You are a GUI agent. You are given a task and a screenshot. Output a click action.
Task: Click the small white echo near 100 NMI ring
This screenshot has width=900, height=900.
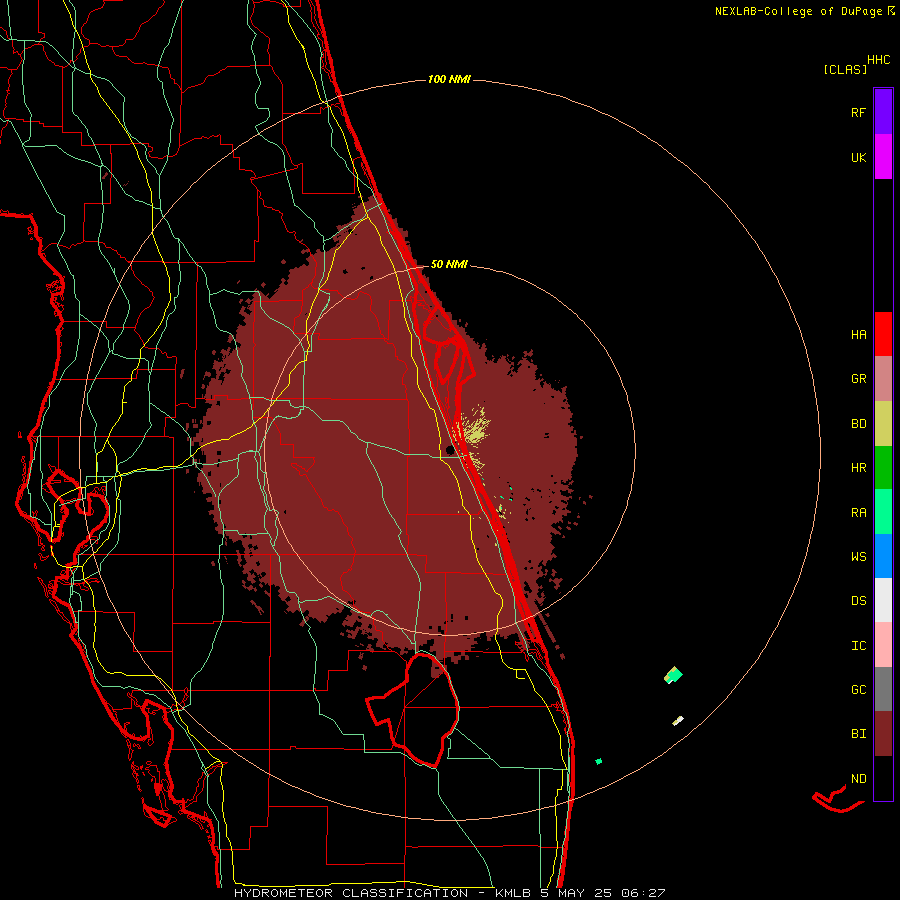click(678, 720)
